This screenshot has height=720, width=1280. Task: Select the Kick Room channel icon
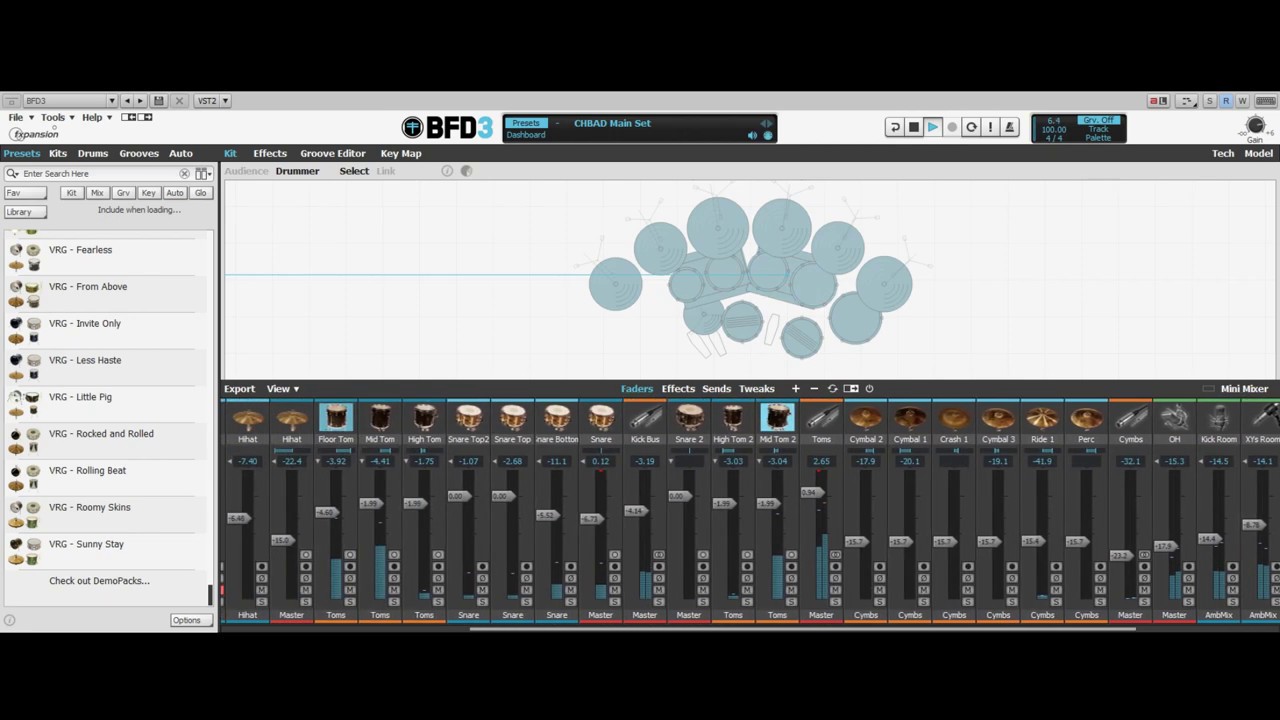click(1218, 417)
